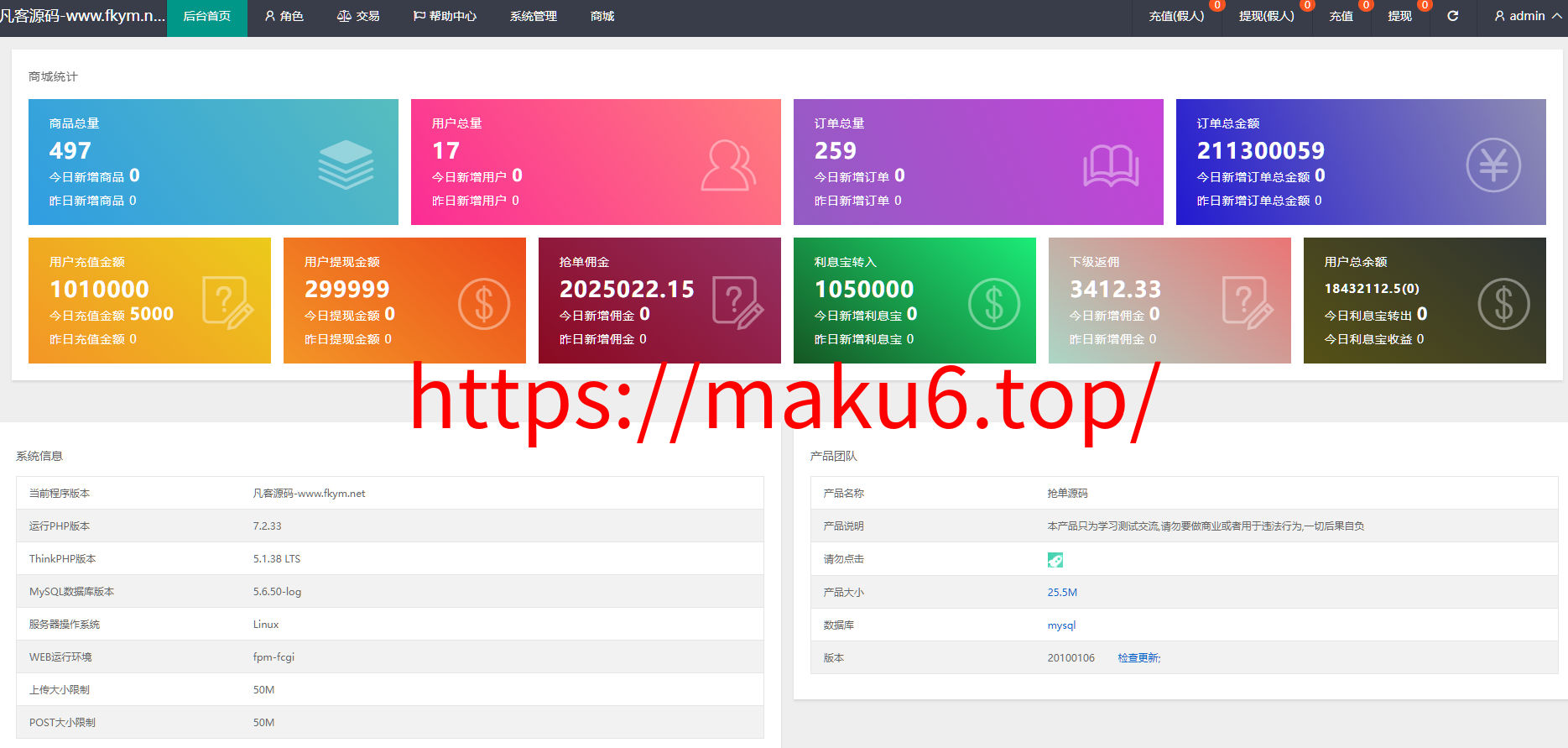Open the 角色 menu
The image size is (1568, 748).
click(284, 16)
